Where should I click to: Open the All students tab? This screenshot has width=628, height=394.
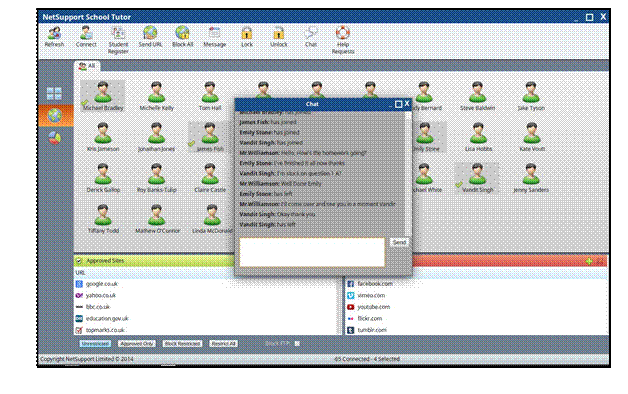click(x=87, y=66)
